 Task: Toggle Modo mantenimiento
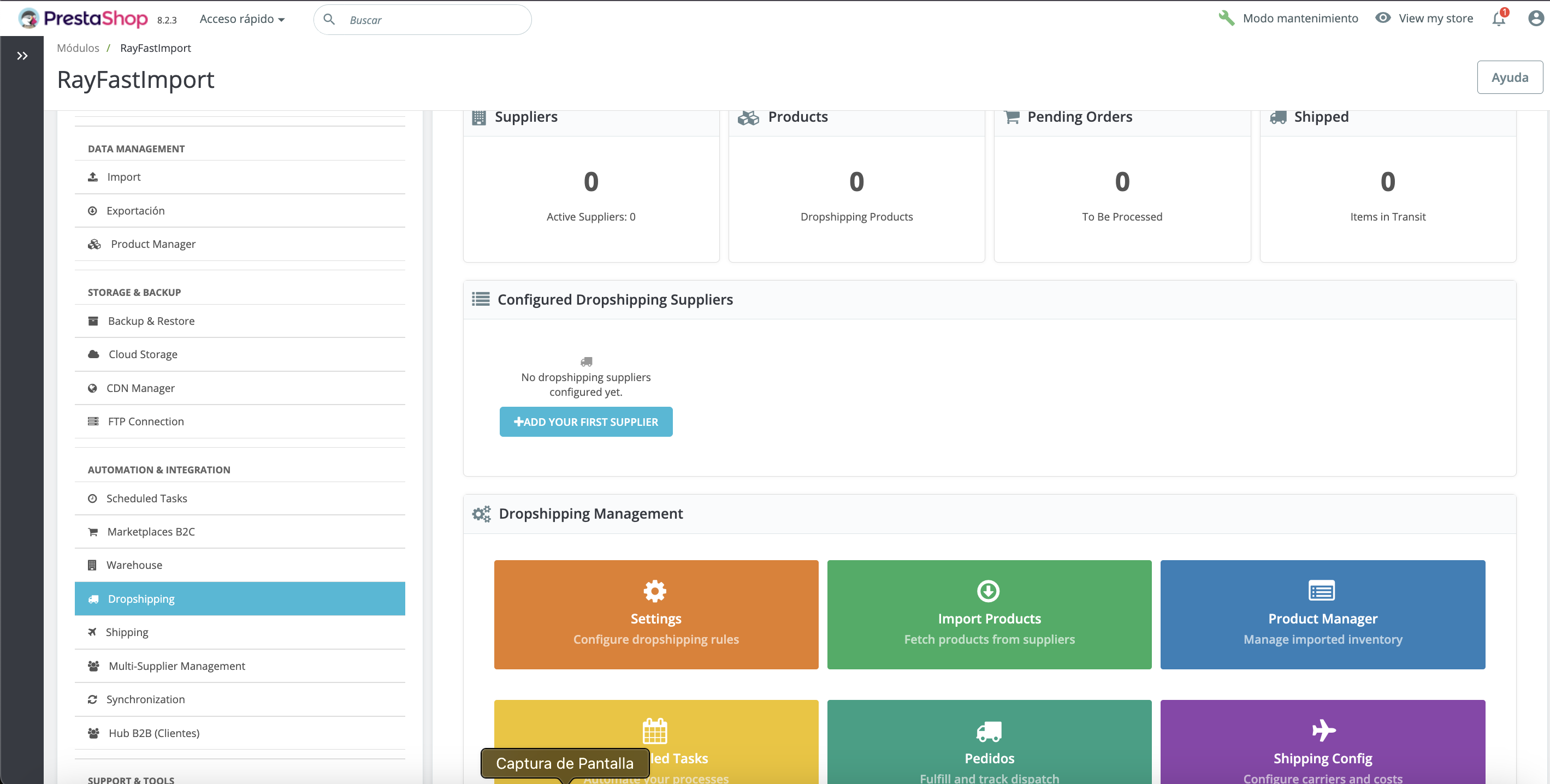coord(1287,18)
